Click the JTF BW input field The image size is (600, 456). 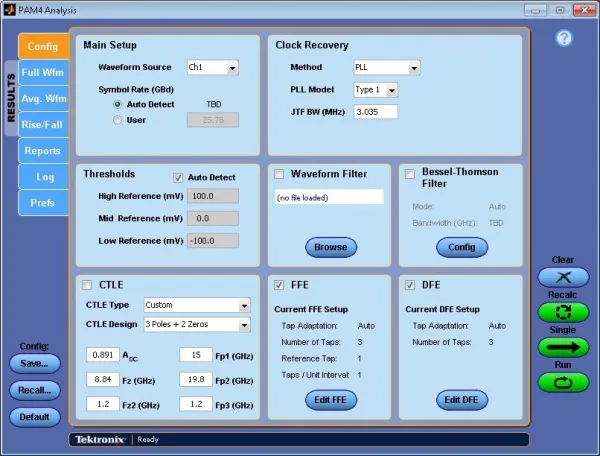[x=375, y=111]
